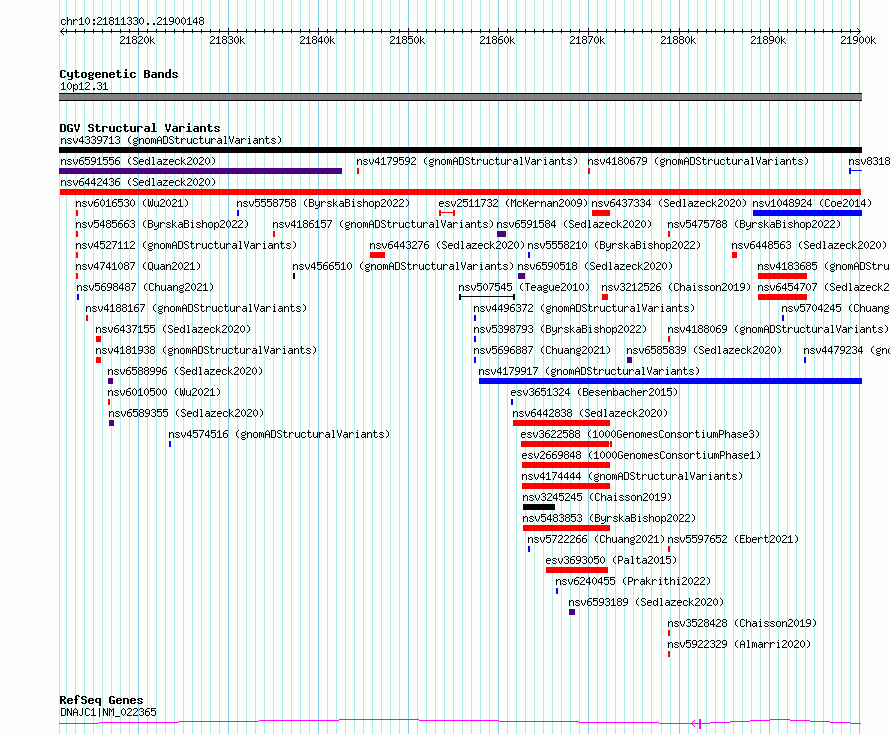The width and height of the screenshot is (890, 734).
Task: Click nsv4496372 gnomADStructuralVariants label
Action: [x=584, y=308]
